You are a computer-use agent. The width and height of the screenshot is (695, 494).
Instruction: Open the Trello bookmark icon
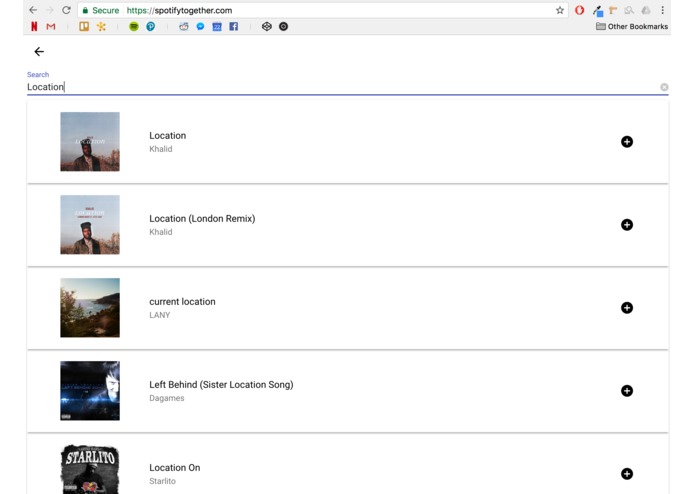[84, 27]
